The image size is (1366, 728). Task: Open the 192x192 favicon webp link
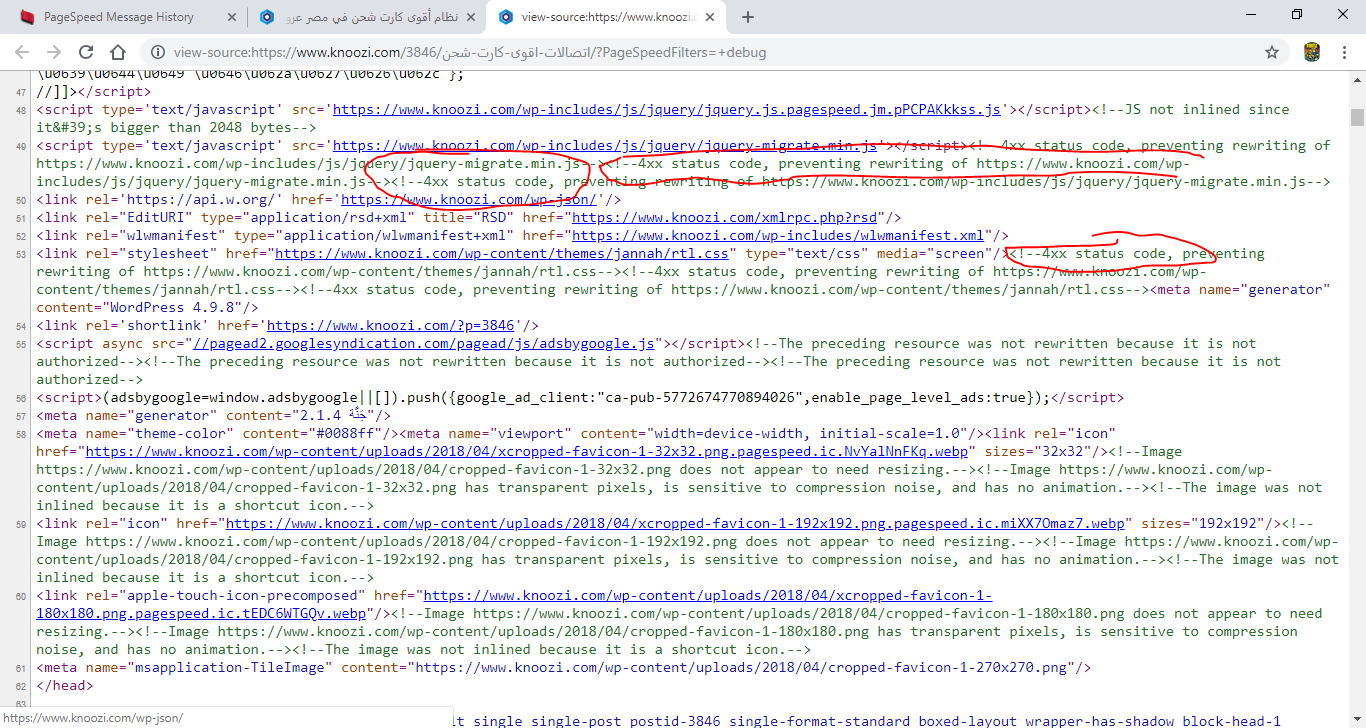676,524
